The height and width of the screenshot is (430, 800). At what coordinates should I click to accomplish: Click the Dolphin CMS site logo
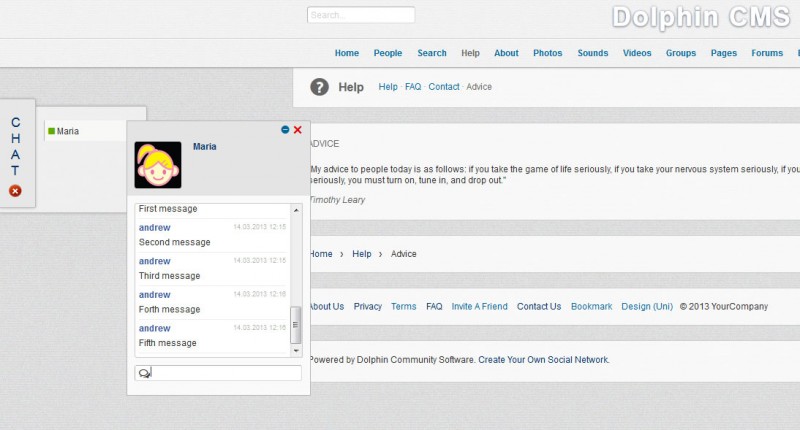tap(701, 18)
